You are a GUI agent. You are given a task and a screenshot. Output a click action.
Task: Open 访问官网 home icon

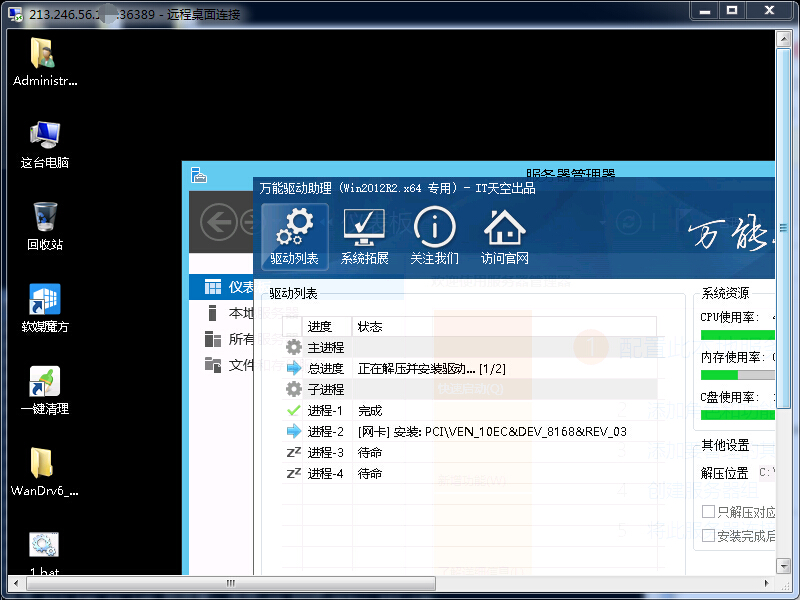504,237
